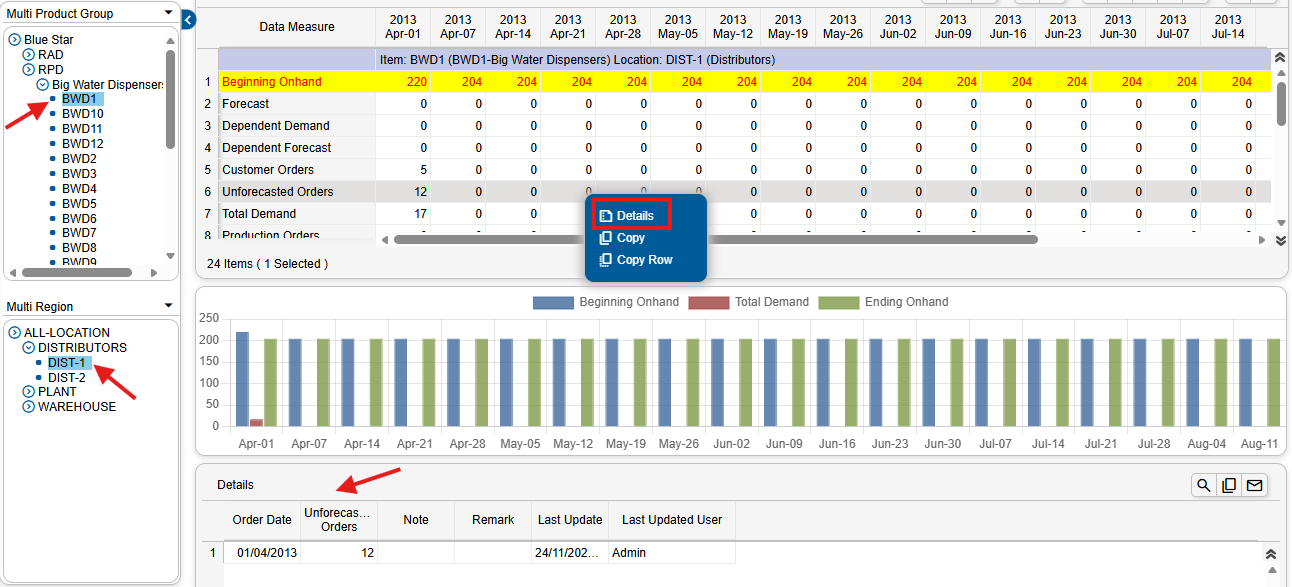Click the Data Measure column header
Viewport: 1292px width, 587px height.
click(297, 27)
